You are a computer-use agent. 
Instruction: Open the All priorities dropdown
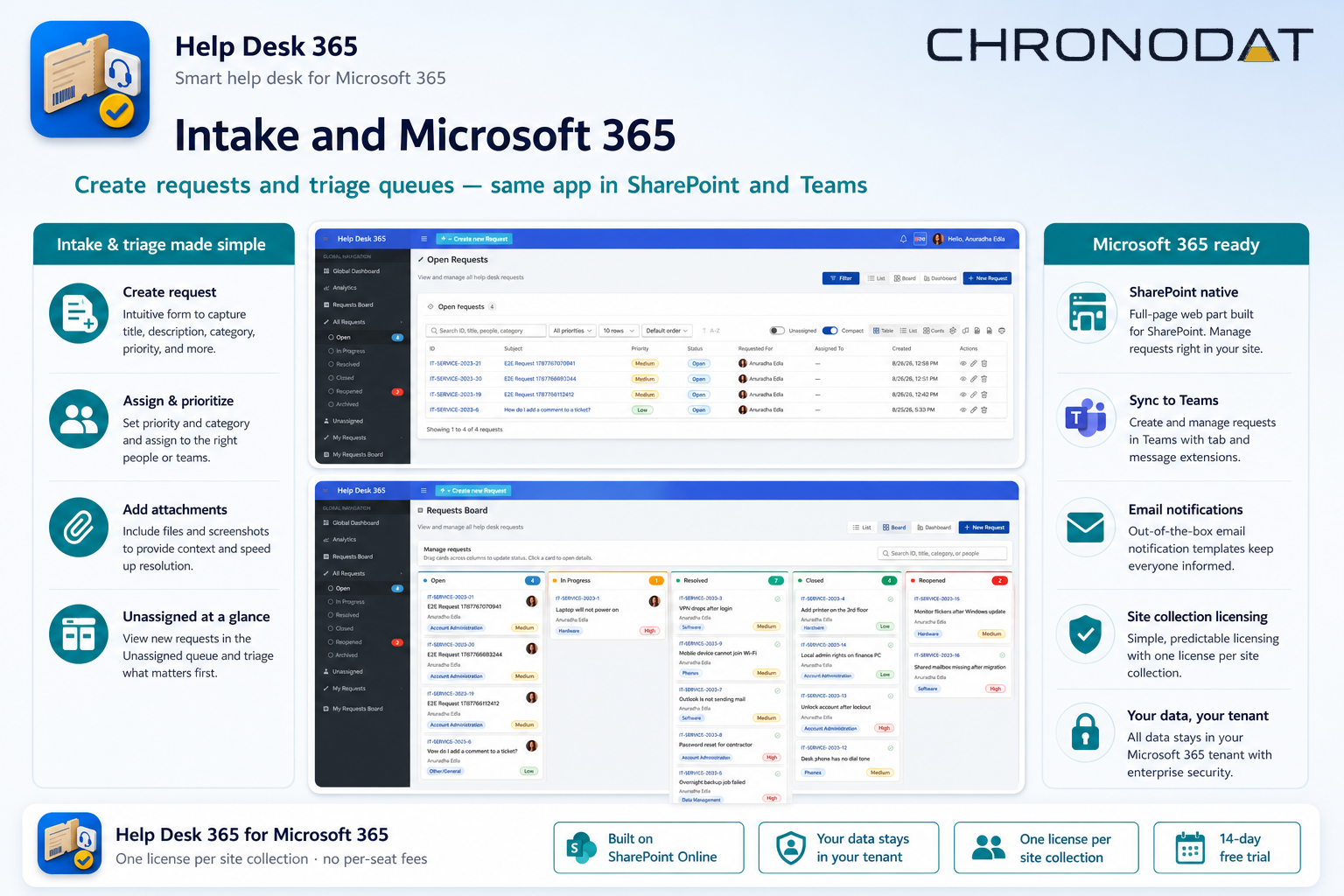pyautogui.click(x=573, y=331)
